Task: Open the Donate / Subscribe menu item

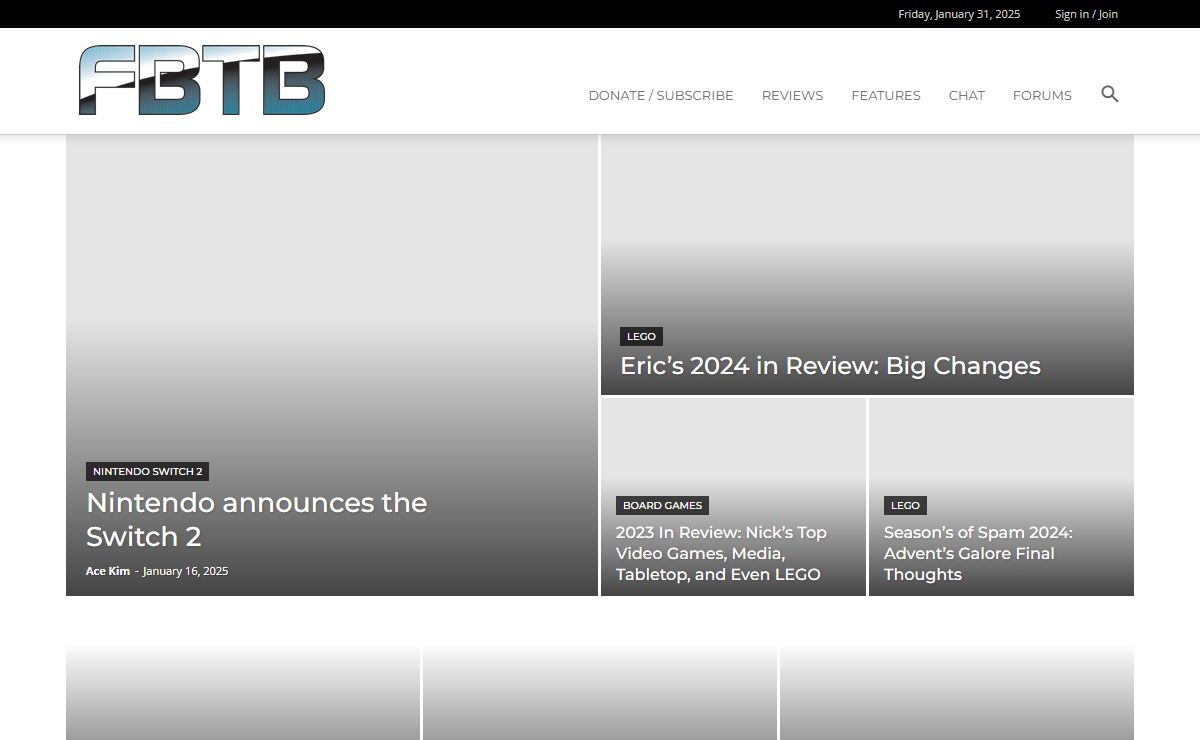Action: [661, 95]
